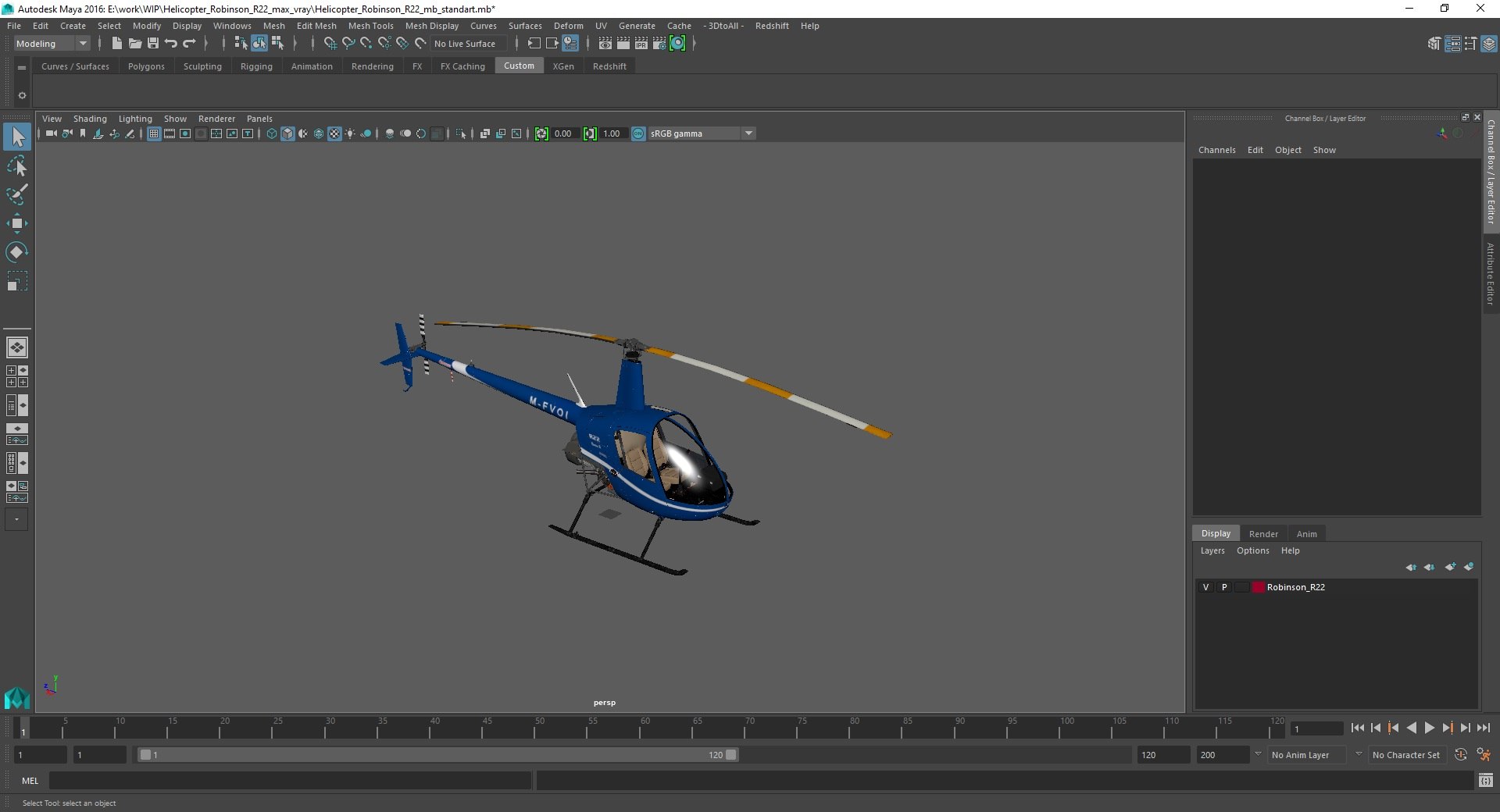The height and width of the screenshot is (812, 1500).
Task: Open Options menu in layer editor
Action: 1252,550
